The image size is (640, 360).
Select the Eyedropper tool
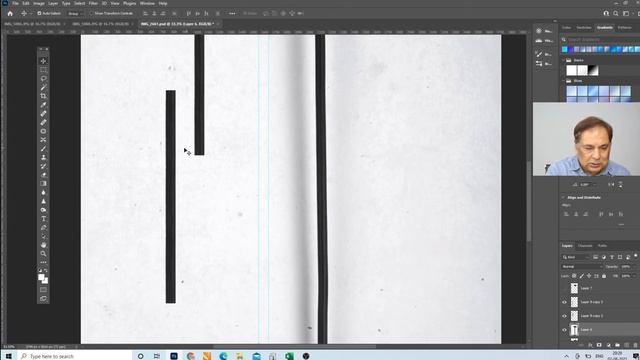click(43, 105)
